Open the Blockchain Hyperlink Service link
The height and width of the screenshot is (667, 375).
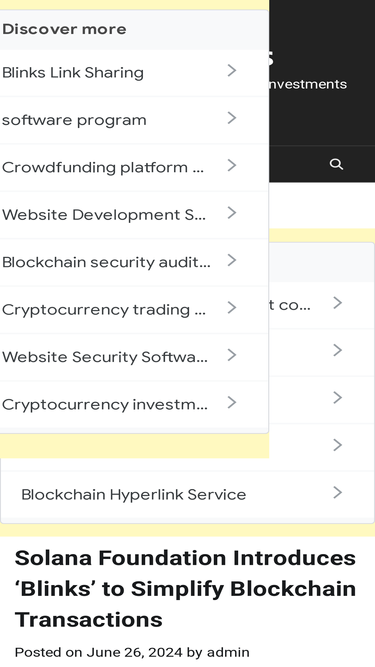[x=134, y=494]
